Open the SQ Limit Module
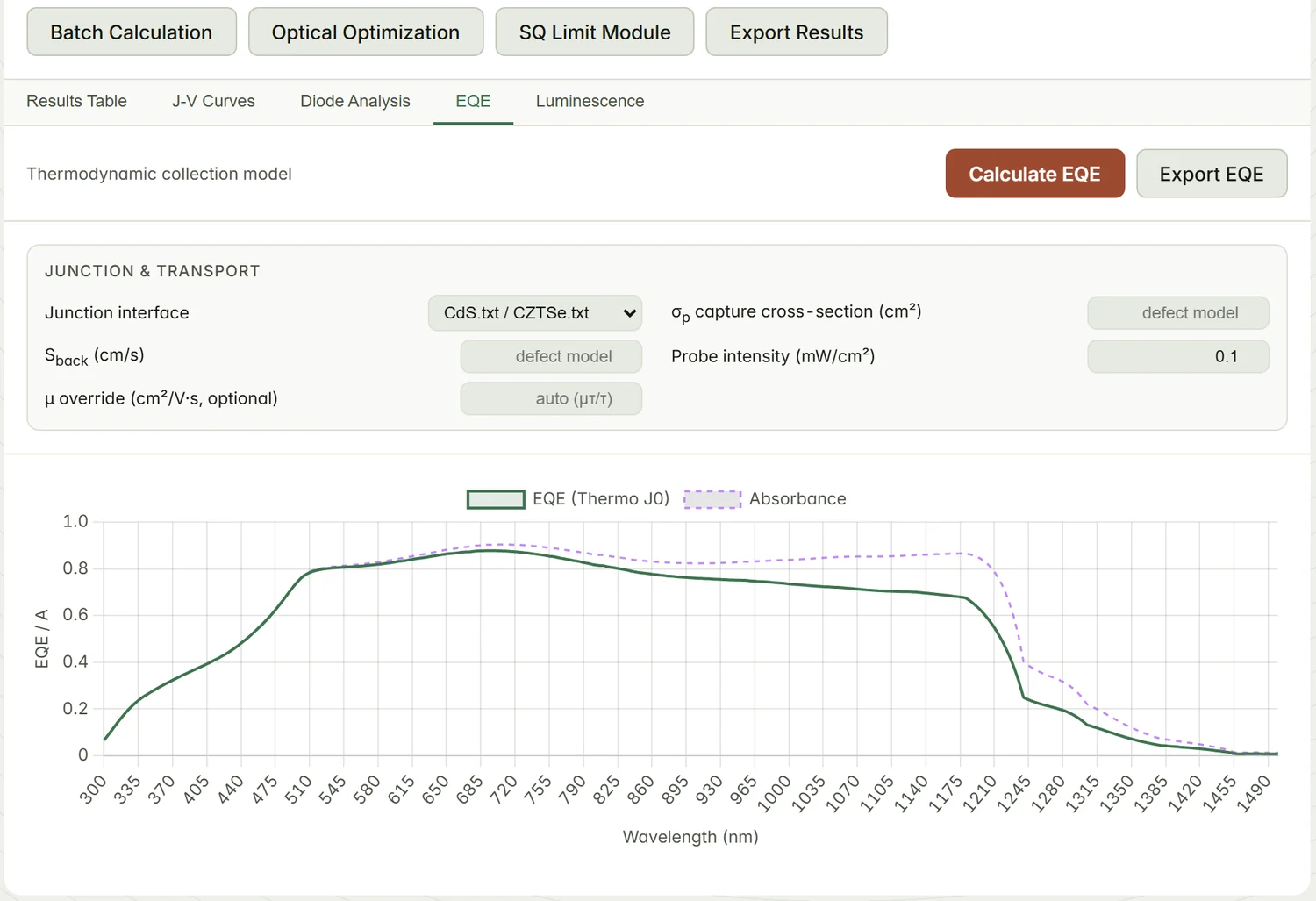Screen dimensions: 1316x901 click(x=595, y=32)
